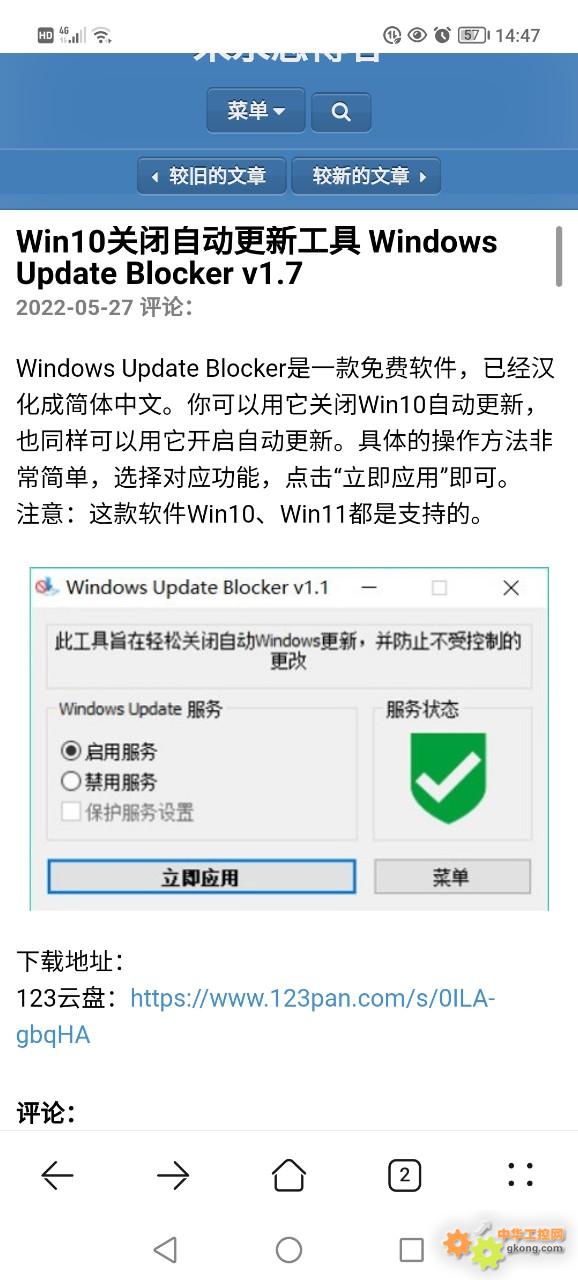Click the 菜单 button in Blocker window
The image size is (578, 1280).
pos(452,877)
